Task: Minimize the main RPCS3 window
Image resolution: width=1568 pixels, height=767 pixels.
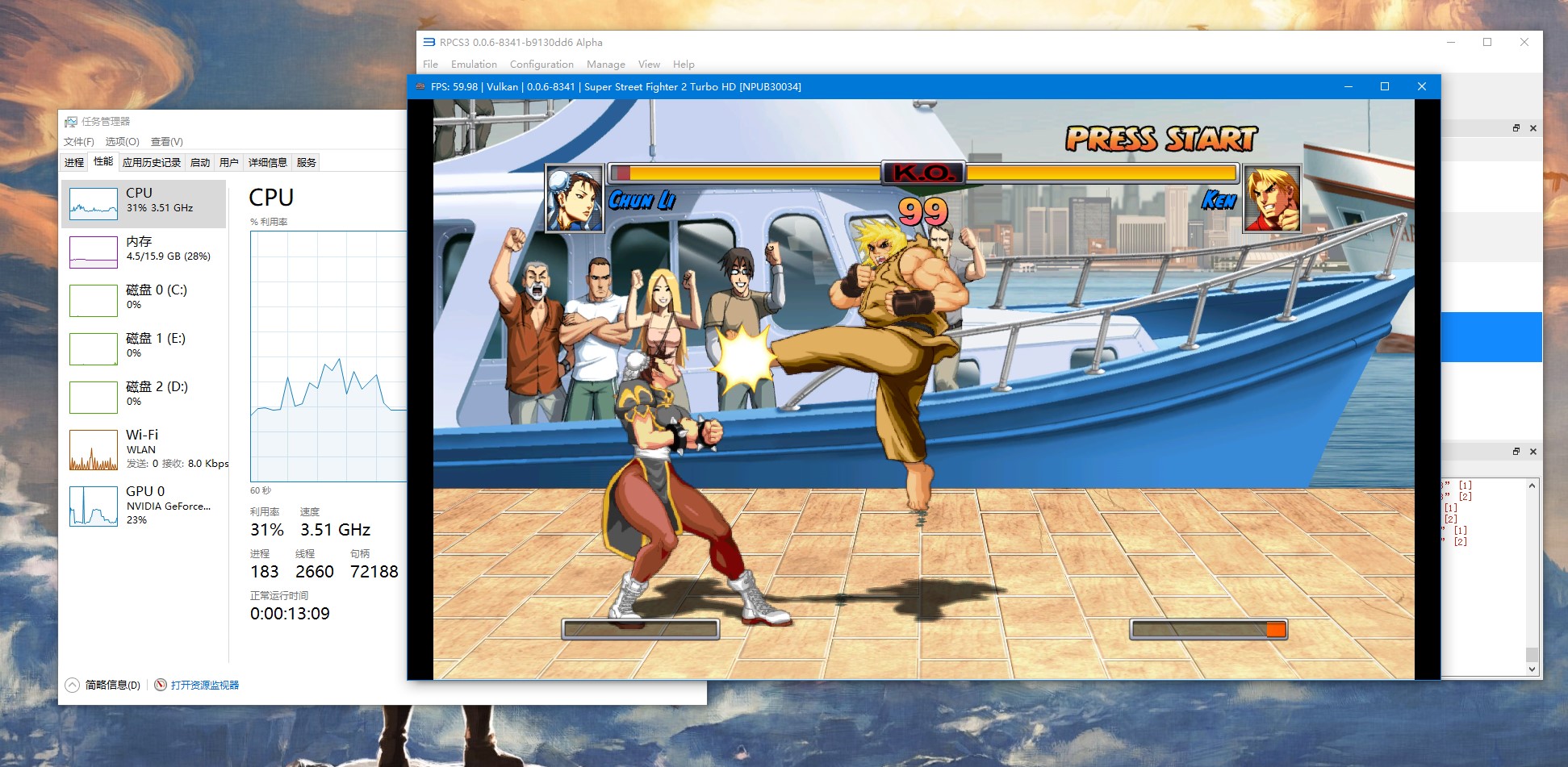Action: click(1451, 42)
